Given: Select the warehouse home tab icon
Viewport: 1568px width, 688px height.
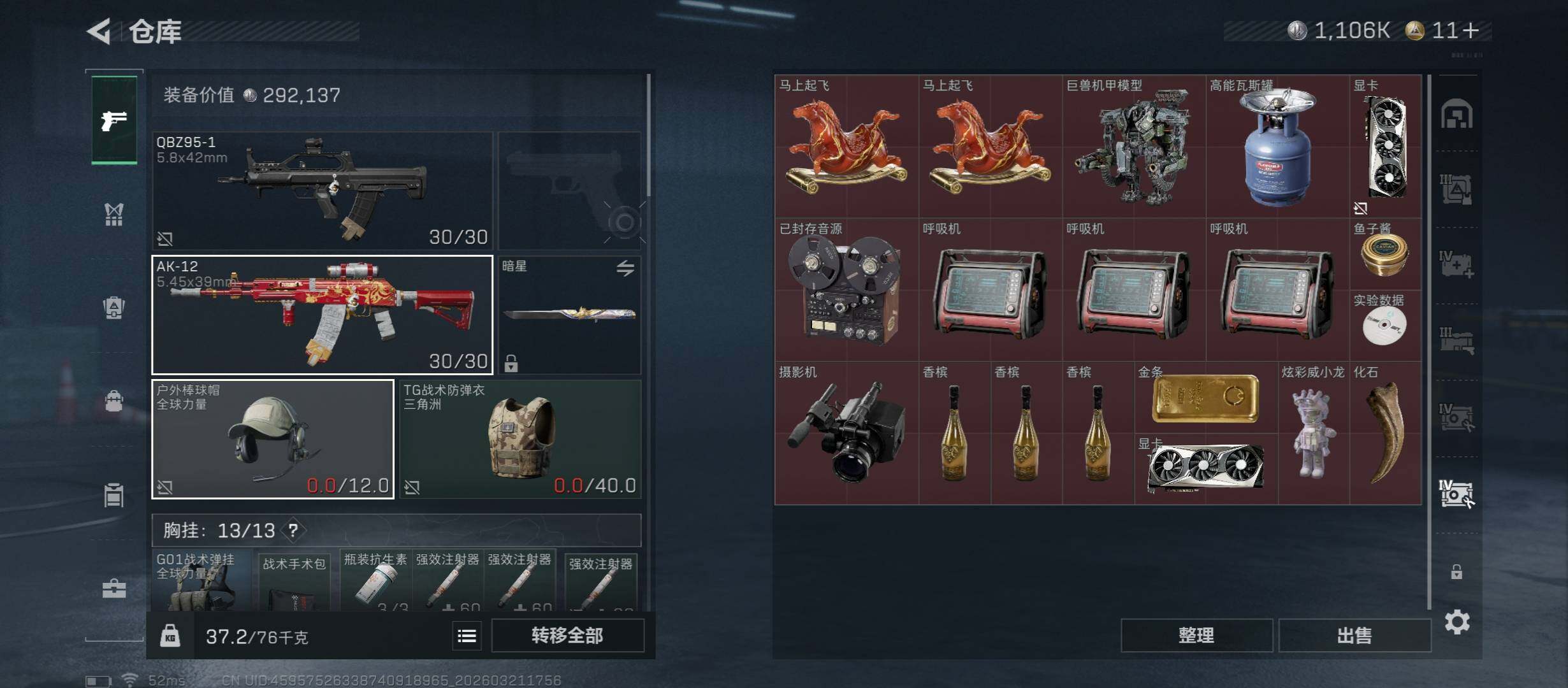Looking at the screenshot, I should 1457,115.
